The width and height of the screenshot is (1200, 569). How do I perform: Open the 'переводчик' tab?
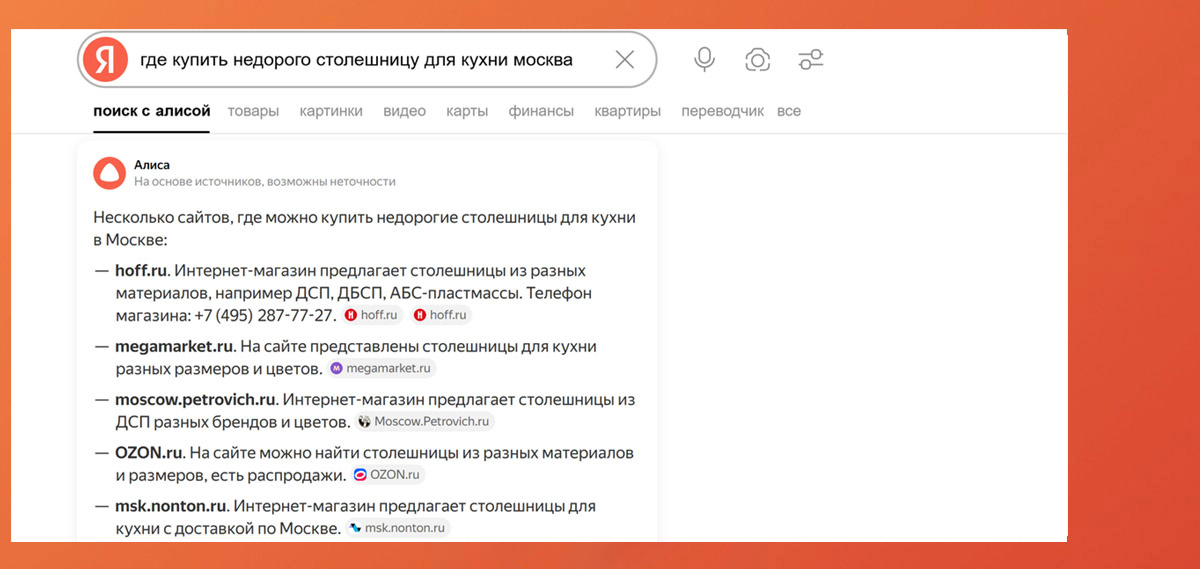point(722,111)
